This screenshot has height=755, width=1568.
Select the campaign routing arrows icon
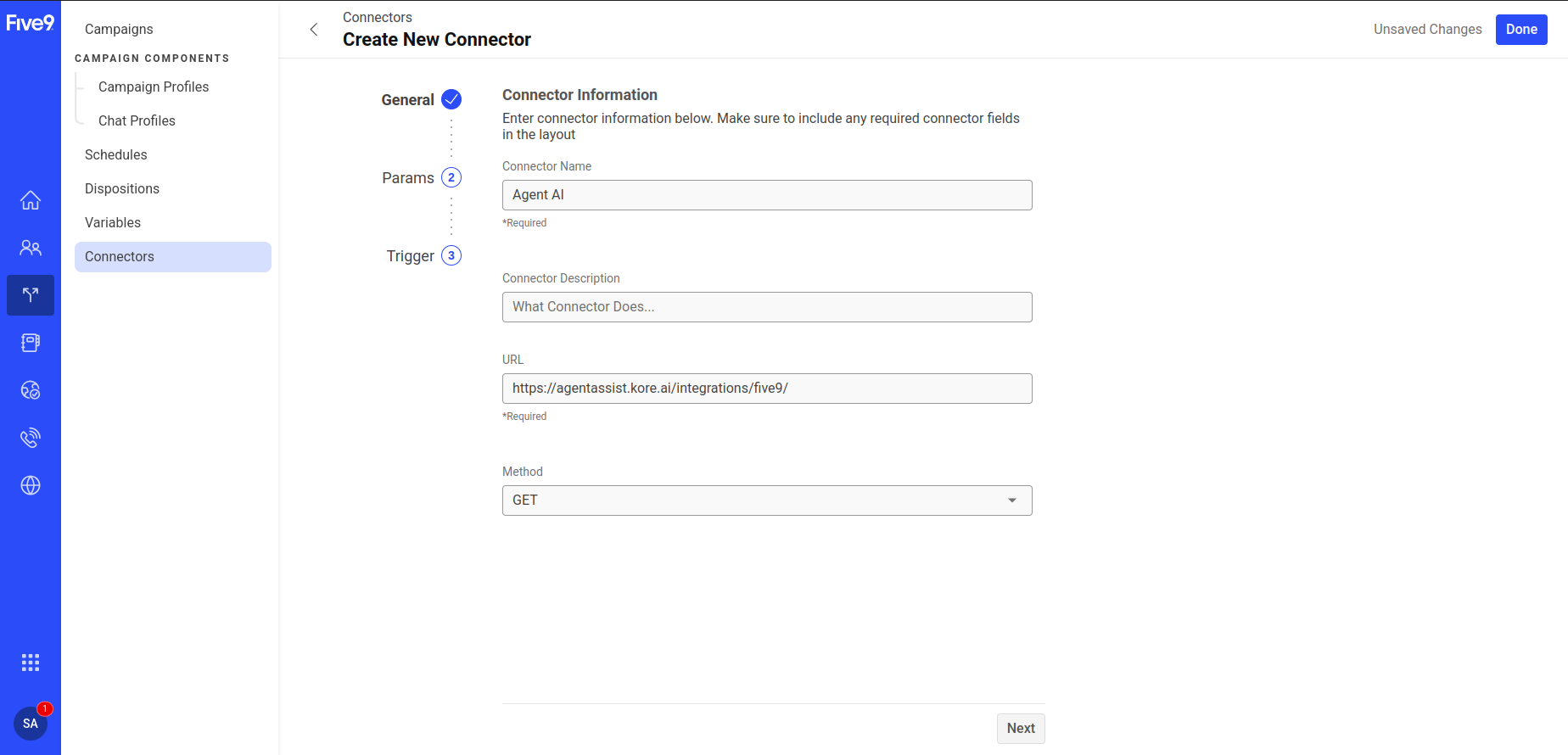pyautogui.click(x=31, y=295)
